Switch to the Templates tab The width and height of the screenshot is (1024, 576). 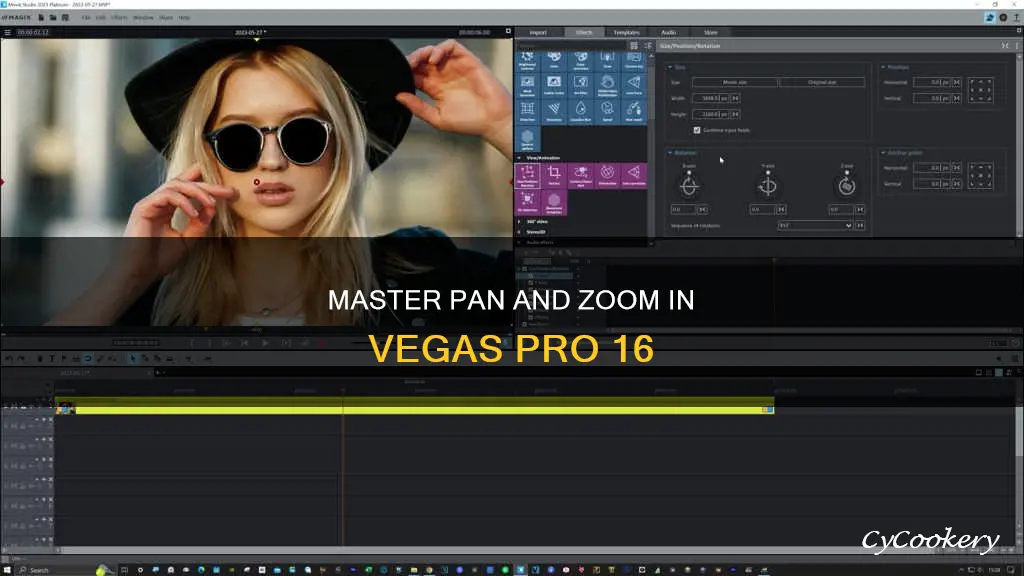[x=626, y=32]
